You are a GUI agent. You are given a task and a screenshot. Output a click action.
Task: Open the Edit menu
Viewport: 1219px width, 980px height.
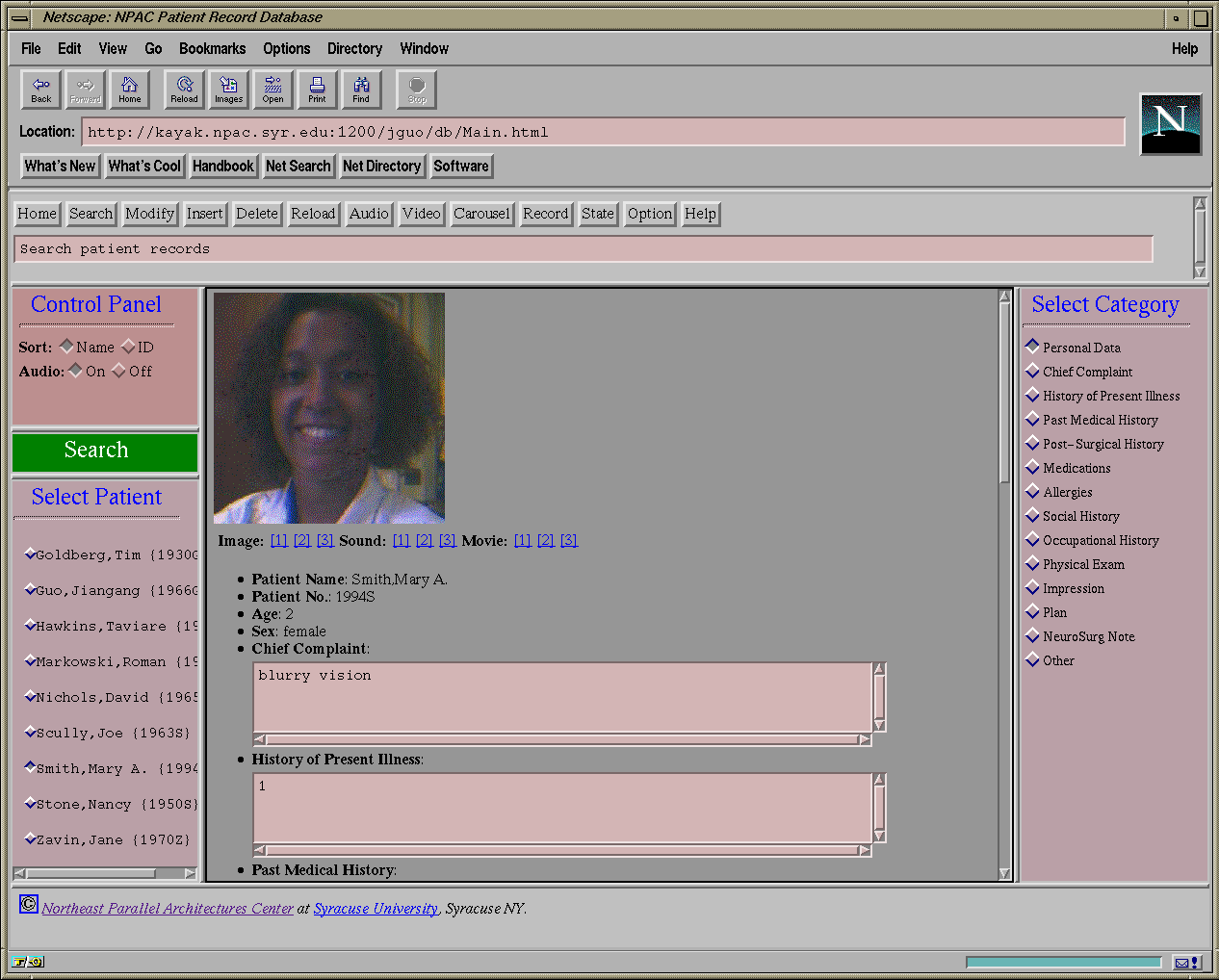pyautogui.click(x=69, y=48)
